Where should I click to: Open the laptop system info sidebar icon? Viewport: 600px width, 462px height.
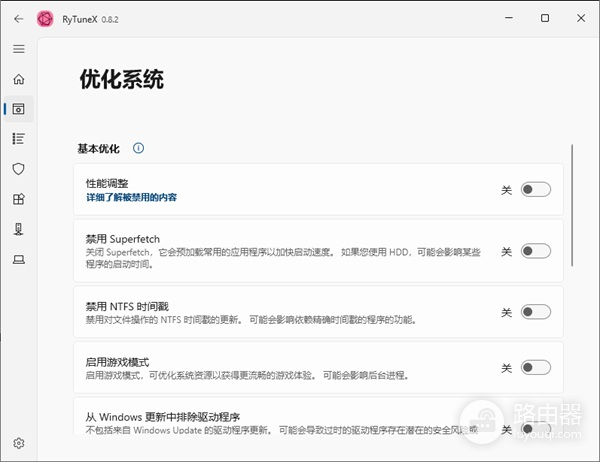(18, 260)
